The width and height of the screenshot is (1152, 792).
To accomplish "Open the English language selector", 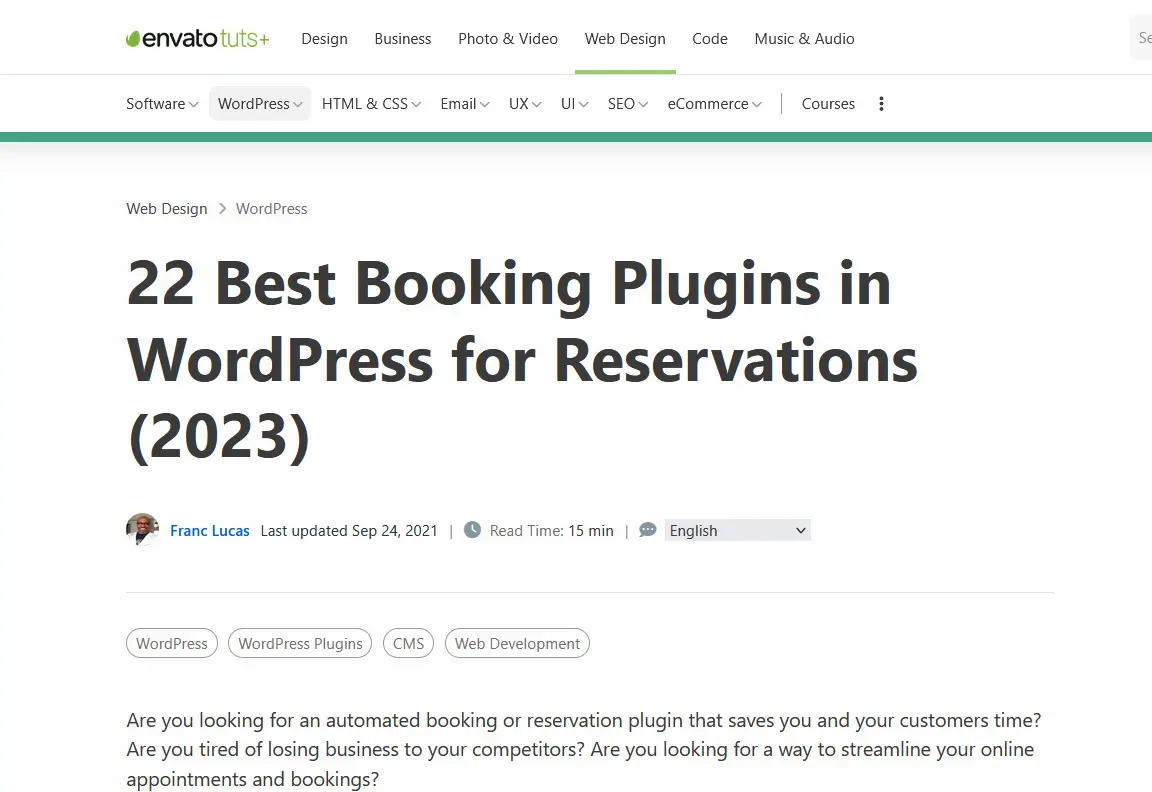I will coord(737,530).
